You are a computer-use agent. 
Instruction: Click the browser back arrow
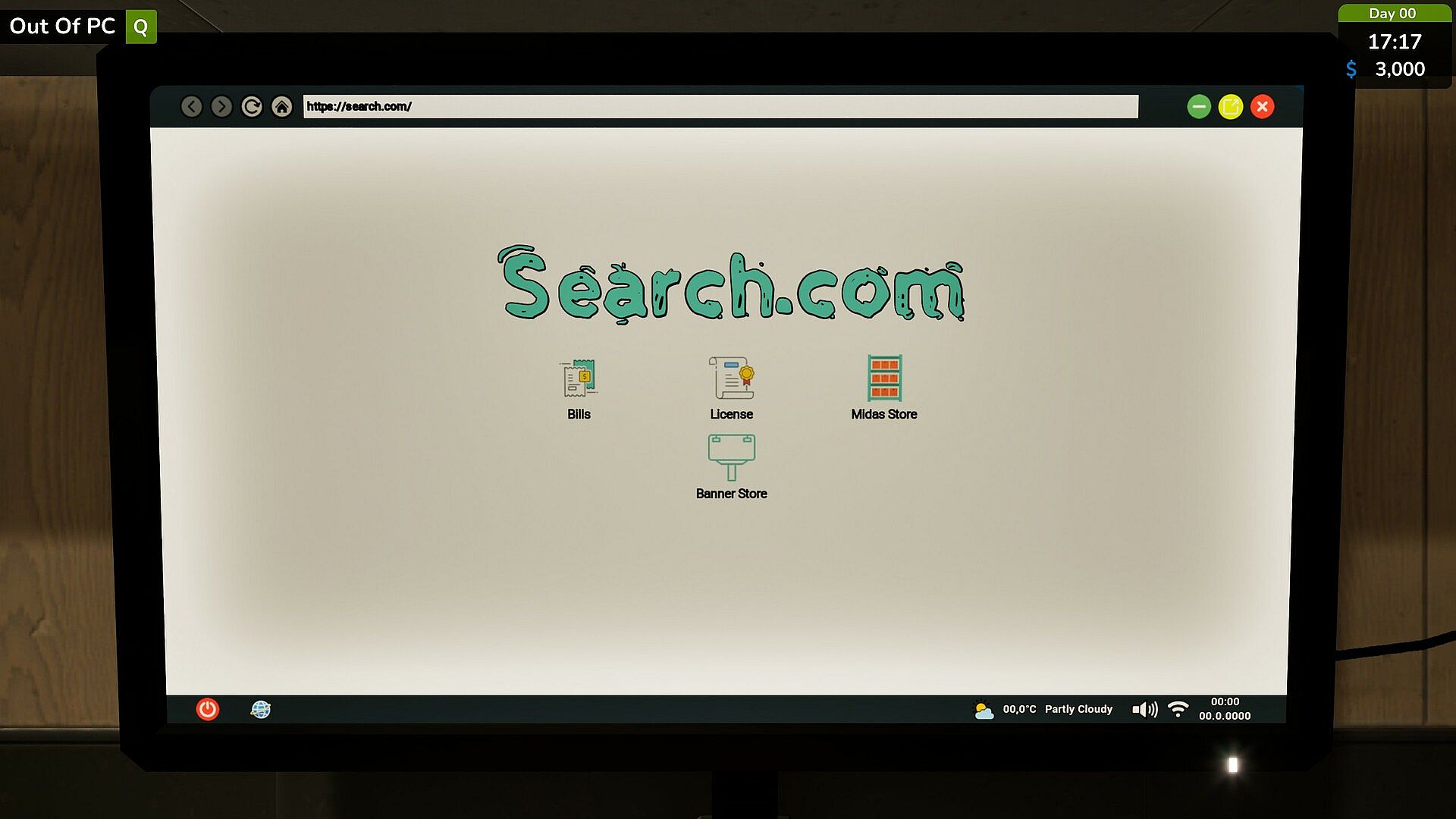pos(192,107)
